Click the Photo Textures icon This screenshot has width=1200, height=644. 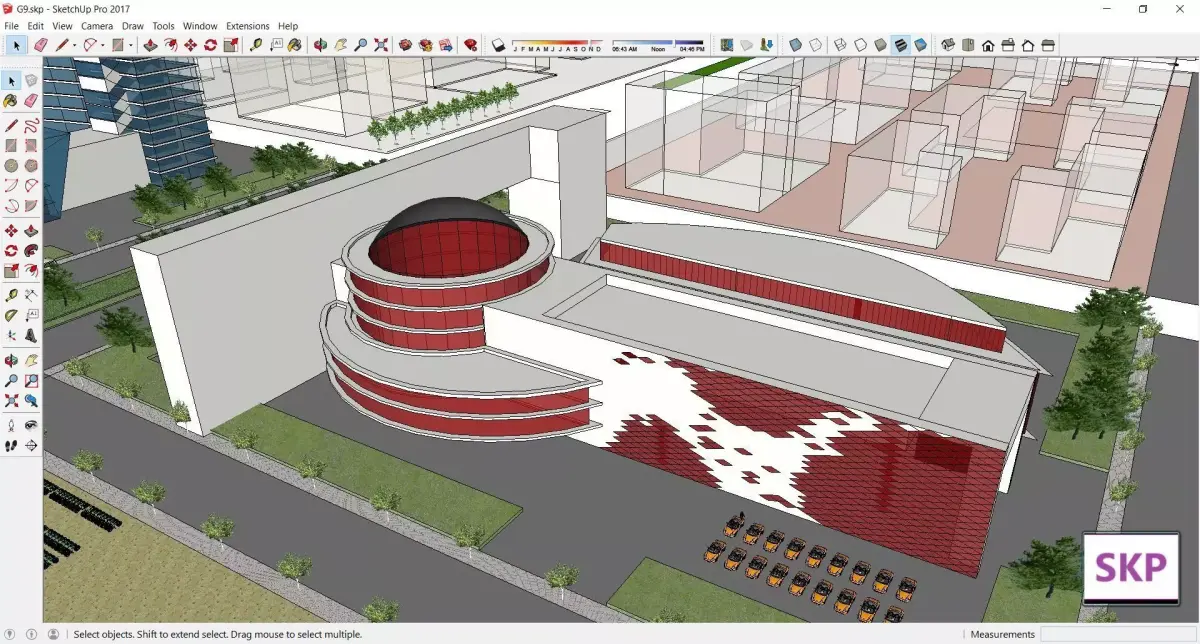point(764,45)
